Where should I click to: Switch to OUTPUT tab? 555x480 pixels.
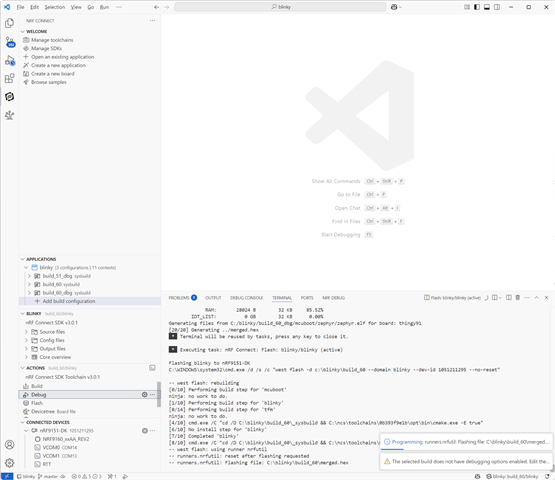pyautogui.click(x=213, y=298)
